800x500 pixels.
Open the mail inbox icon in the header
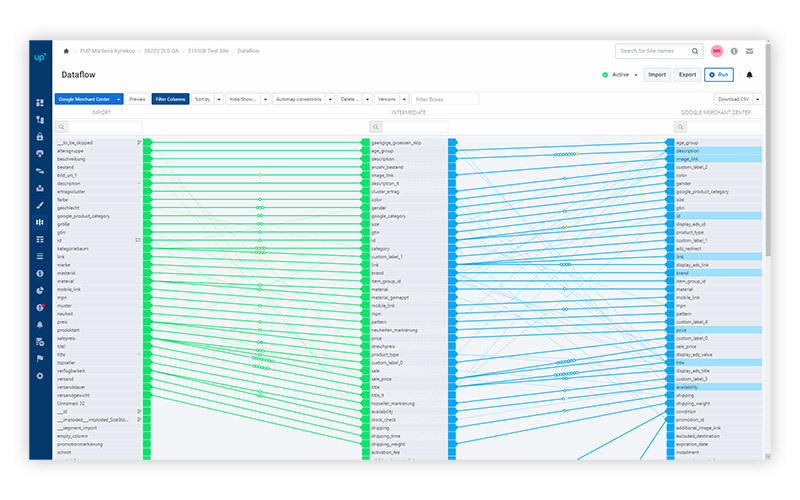click(x=749, y=51)
